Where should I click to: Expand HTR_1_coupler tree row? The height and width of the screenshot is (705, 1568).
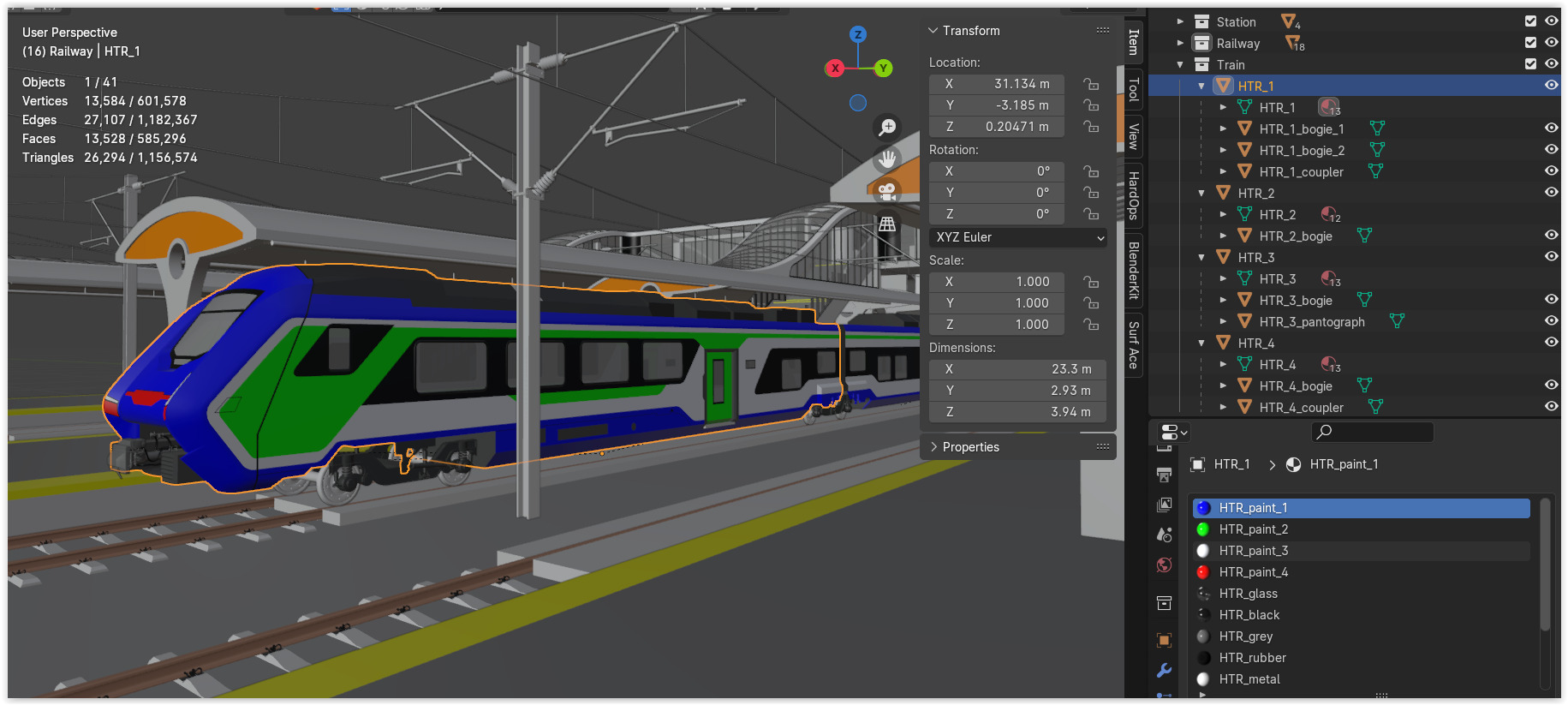pos(1223,171)
